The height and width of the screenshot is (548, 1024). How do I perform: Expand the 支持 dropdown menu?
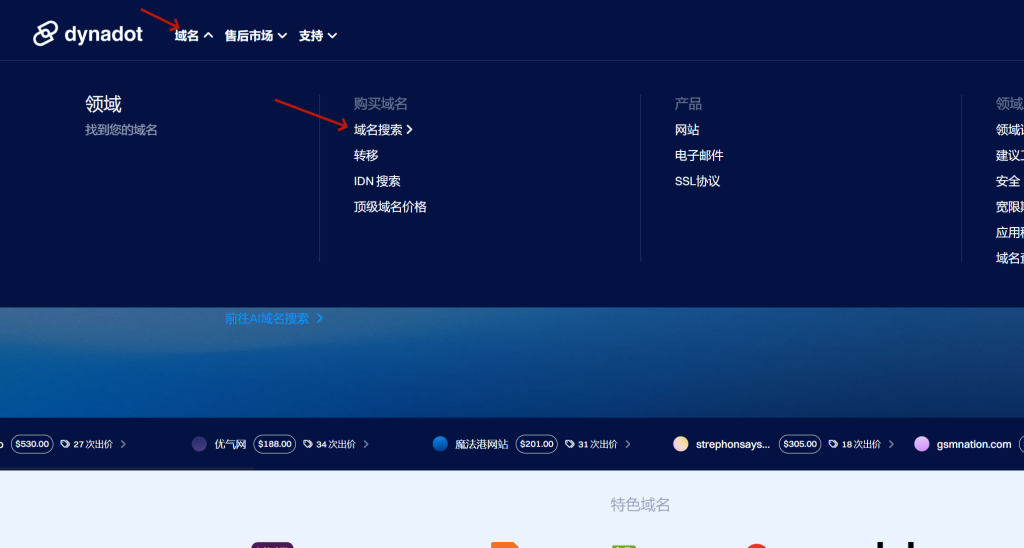(317, 36)
